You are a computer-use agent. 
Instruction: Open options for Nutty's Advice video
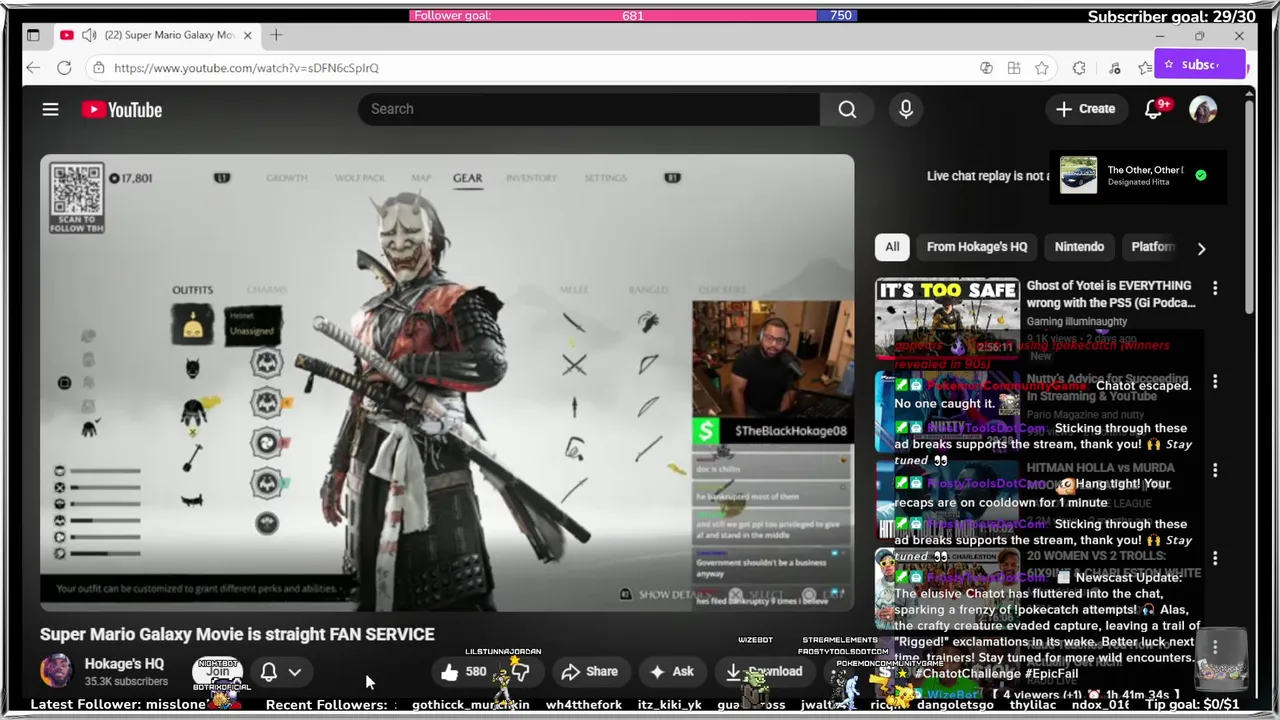(x=1215, y=382)
